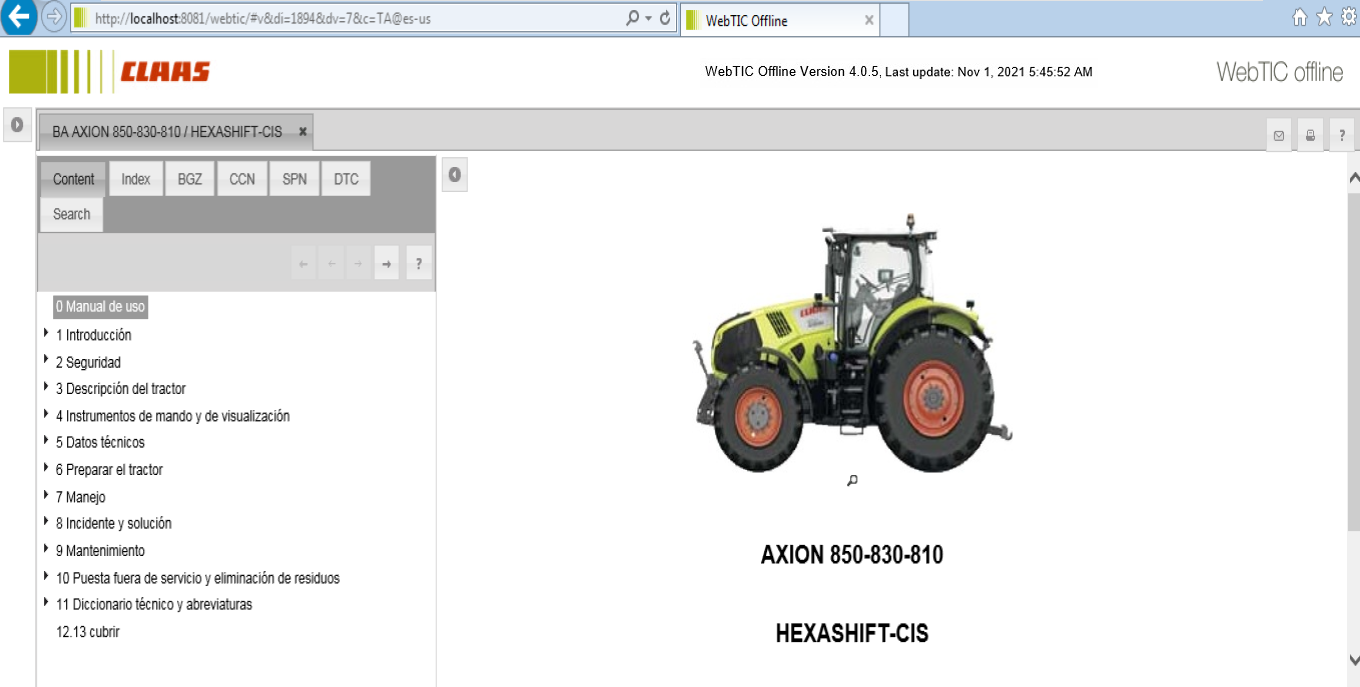The height and width of the screenshot is (687, 1360).
Task: Click the AXION 850-830-810 heading text
Action: tap(852, 555)
